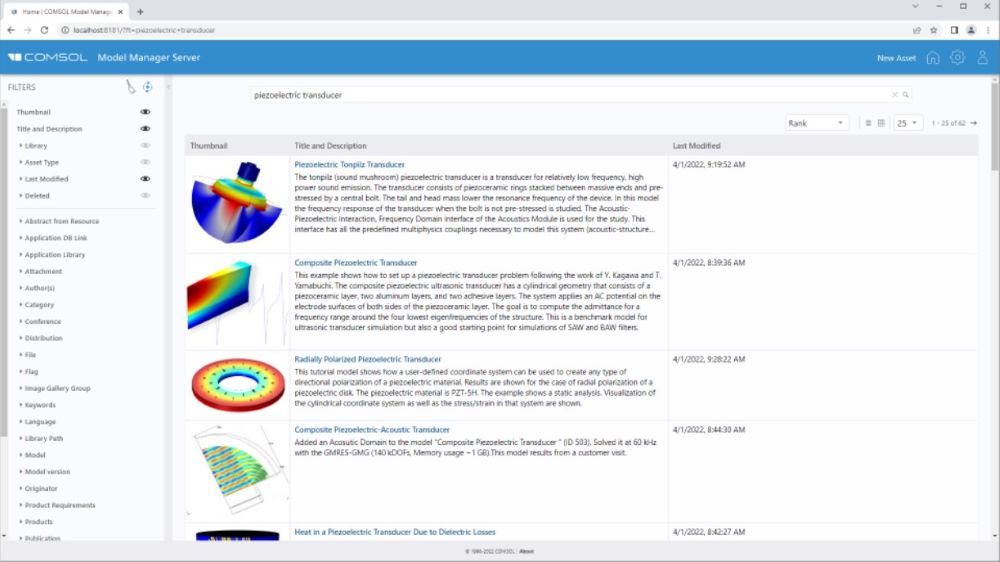Go to next results page arrow
Screen dimensions: 1000x562
974,123
